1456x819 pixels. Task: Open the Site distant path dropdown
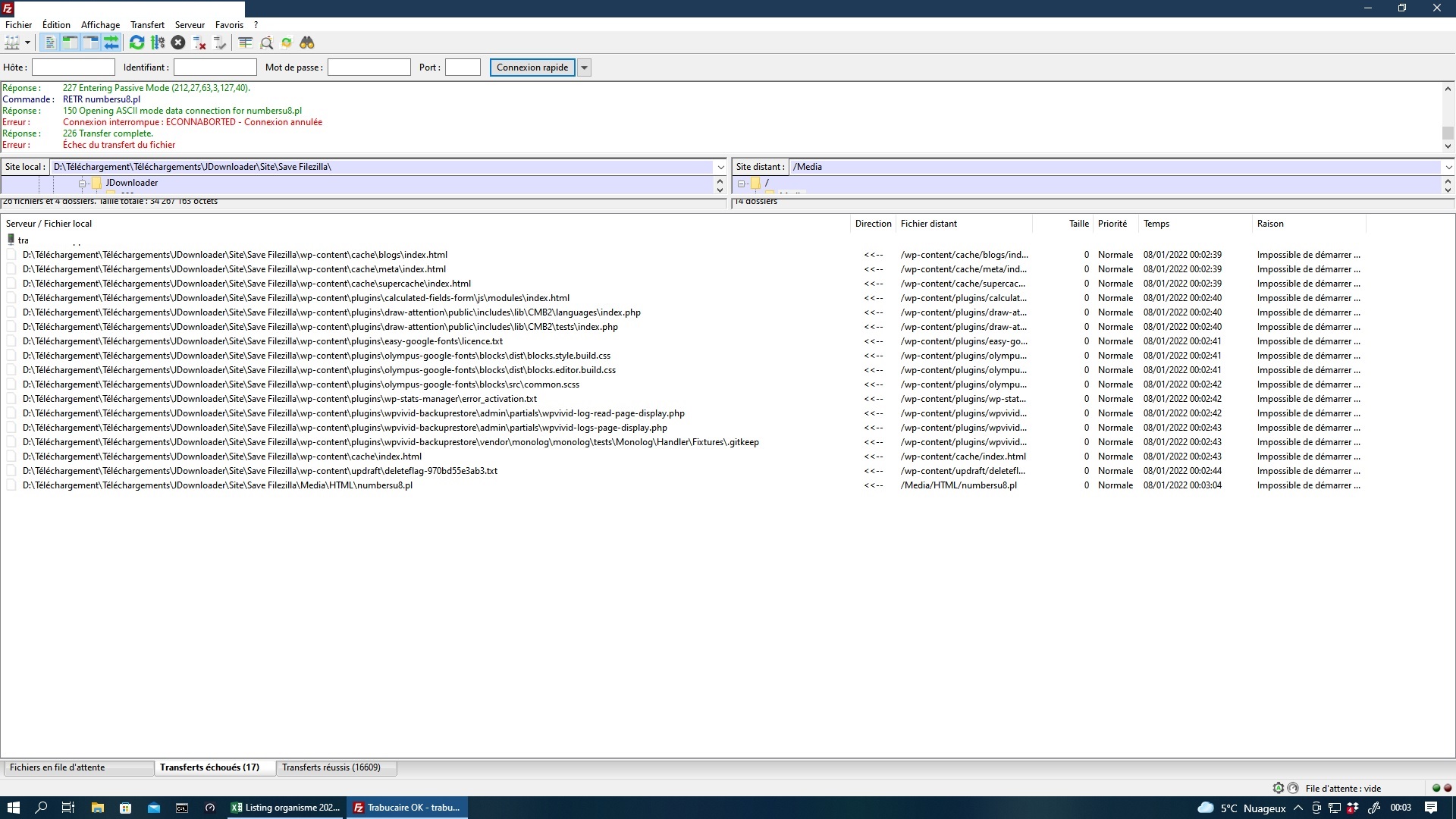(1448, 167)
